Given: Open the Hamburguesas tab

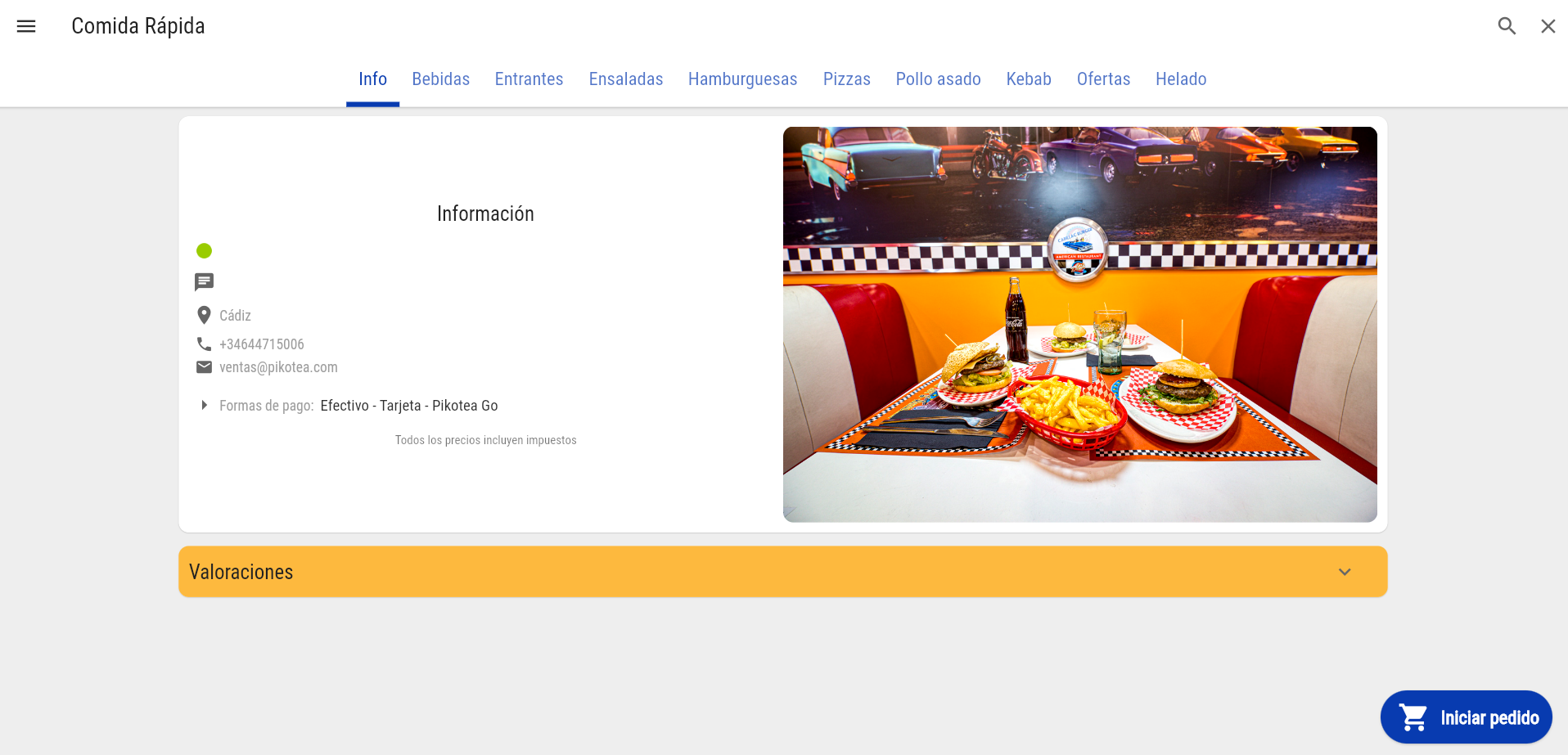Looking at the screenshot, I should (742, 79).
